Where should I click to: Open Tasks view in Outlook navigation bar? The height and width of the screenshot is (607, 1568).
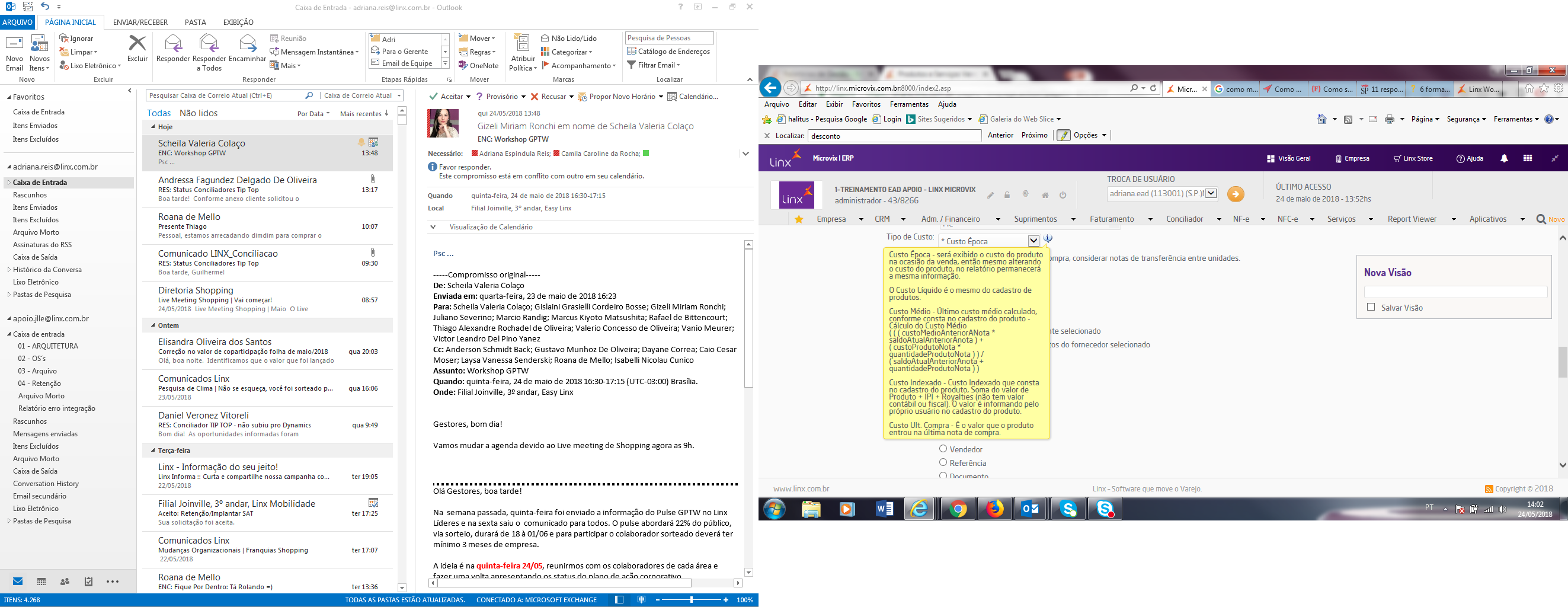pyautogui.click(x=88, y=582)
